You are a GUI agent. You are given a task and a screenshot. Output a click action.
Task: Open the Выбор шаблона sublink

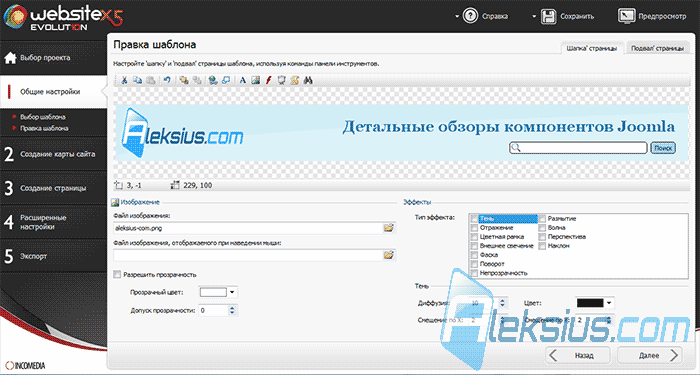[x=43, y=117]
